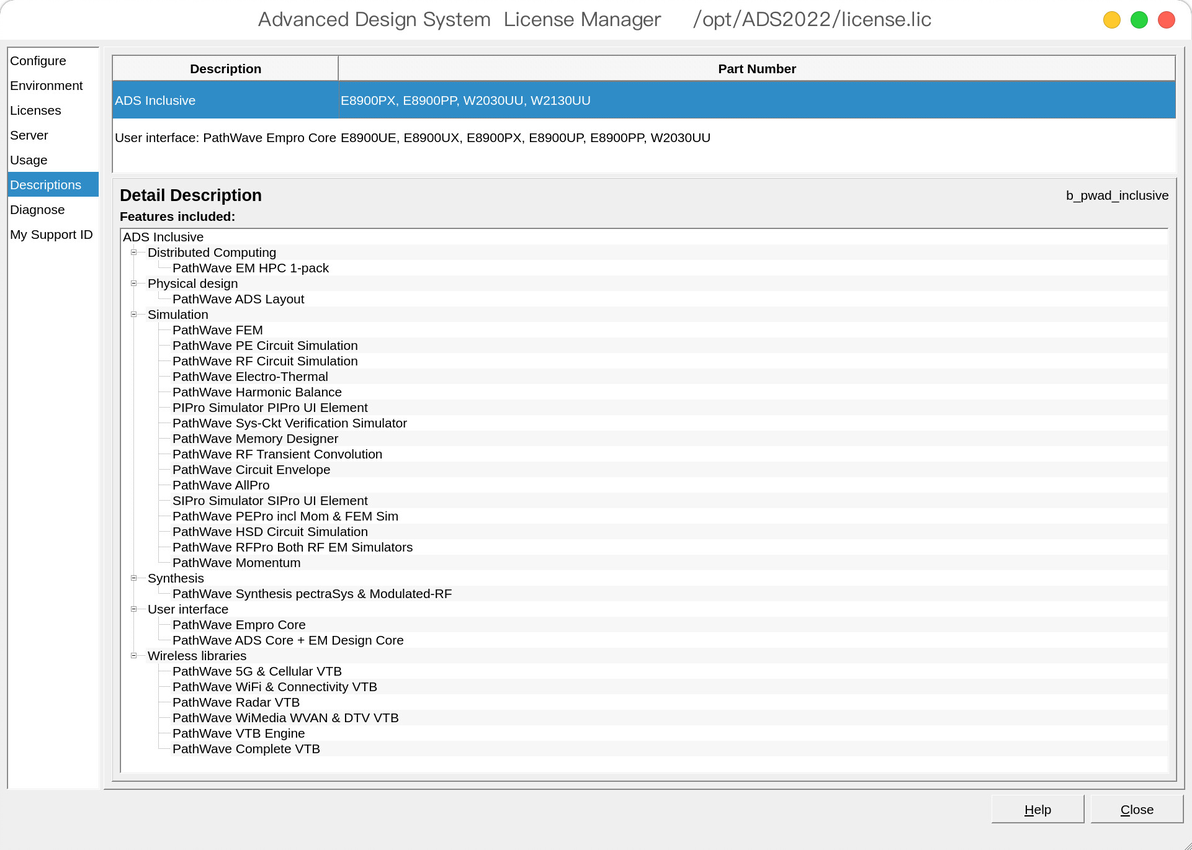Select PathWave WiFi & Connectivity VTB
Image resolution: width=1192 pixels, height=850 pixels.
coord(274,687)
